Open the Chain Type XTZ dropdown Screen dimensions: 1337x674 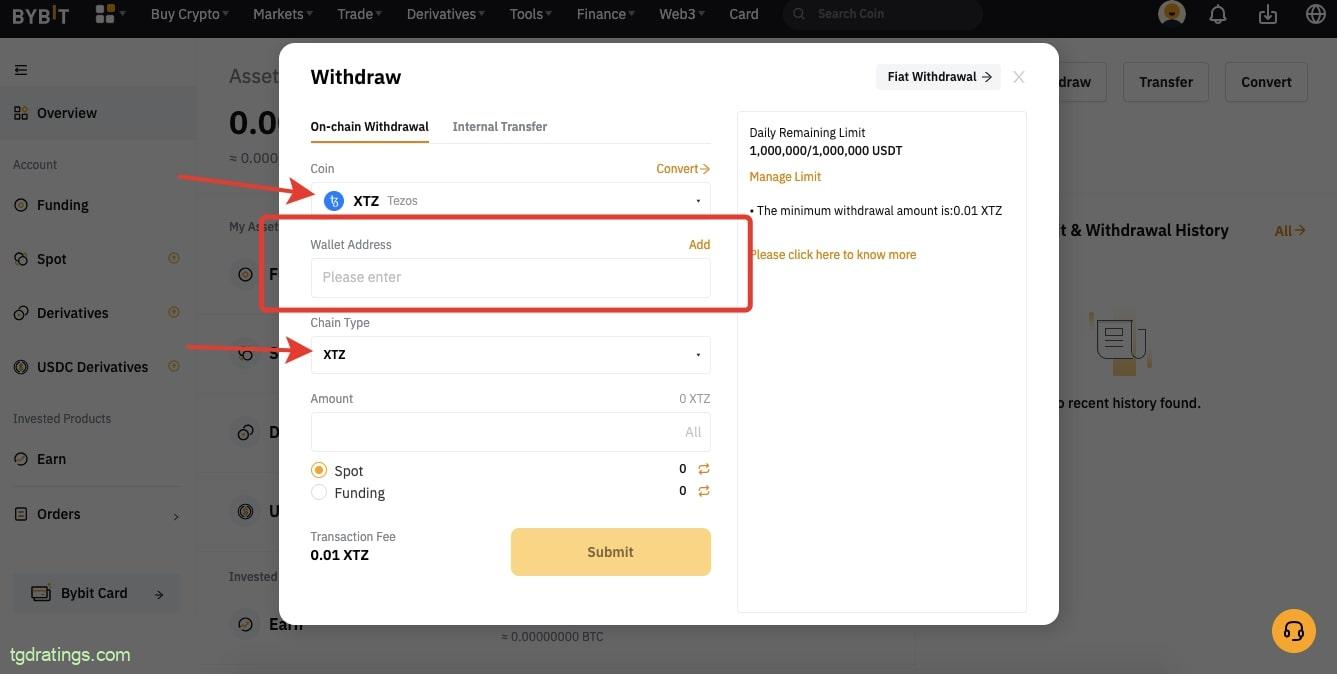(x=511, y=355)
